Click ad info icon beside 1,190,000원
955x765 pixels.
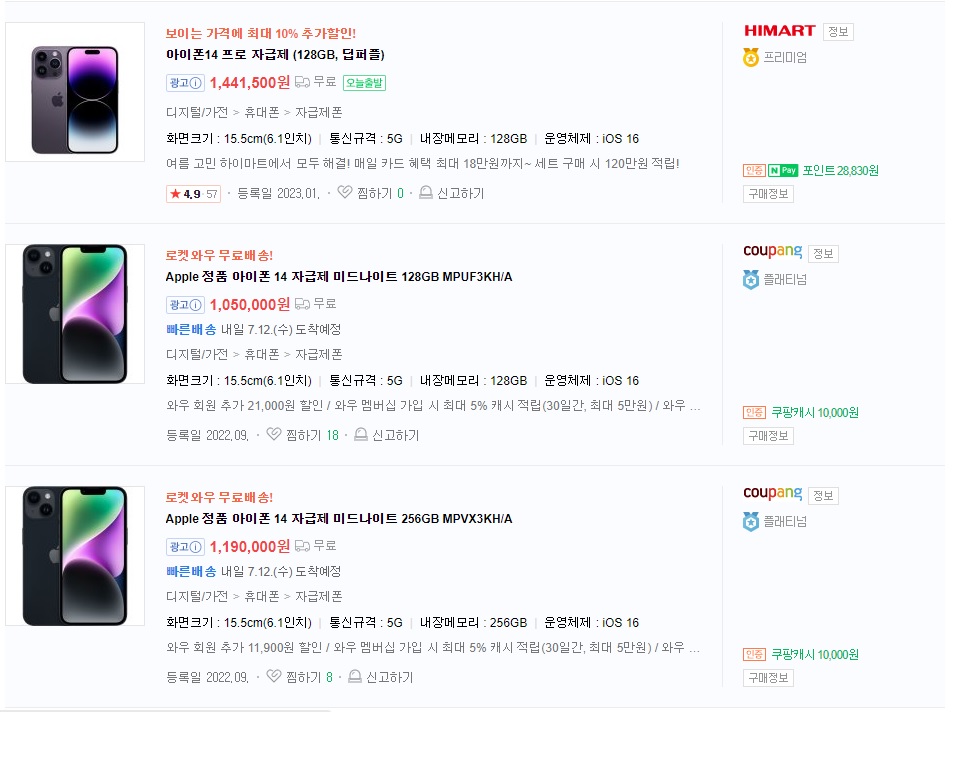(x=196, y=547)
